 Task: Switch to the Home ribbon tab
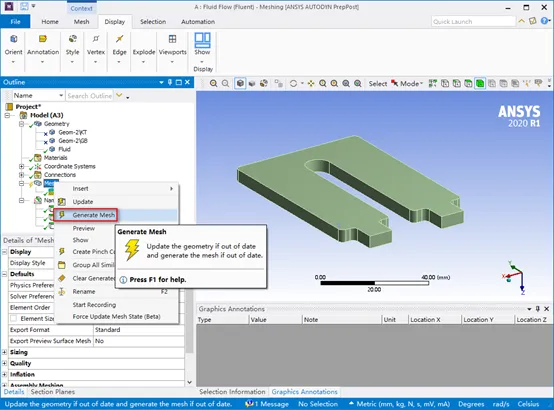(50, 22)
